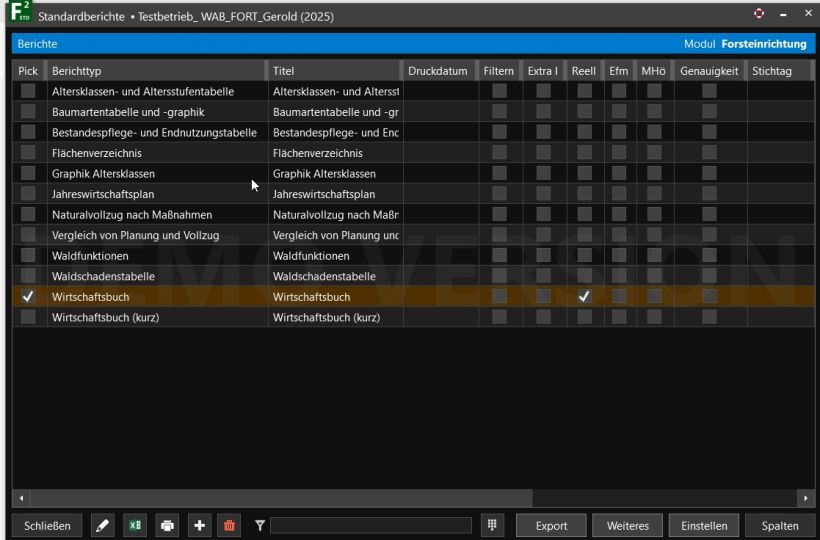Viewport: 820px width, 540px height.
Task: Add new report with plus icon
Action: coord(199,526)
